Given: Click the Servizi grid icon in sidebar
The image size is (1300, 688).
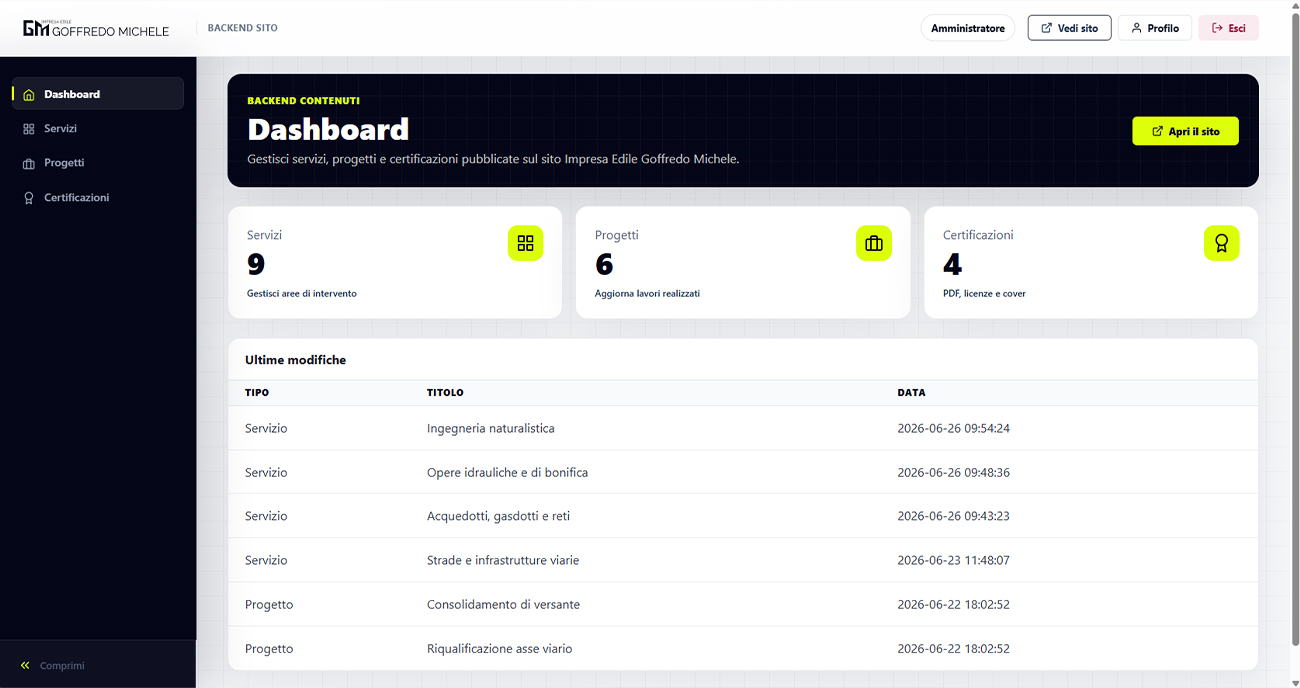Looking at the screenshot, I should pyautogui.click(x=29, y=129).
